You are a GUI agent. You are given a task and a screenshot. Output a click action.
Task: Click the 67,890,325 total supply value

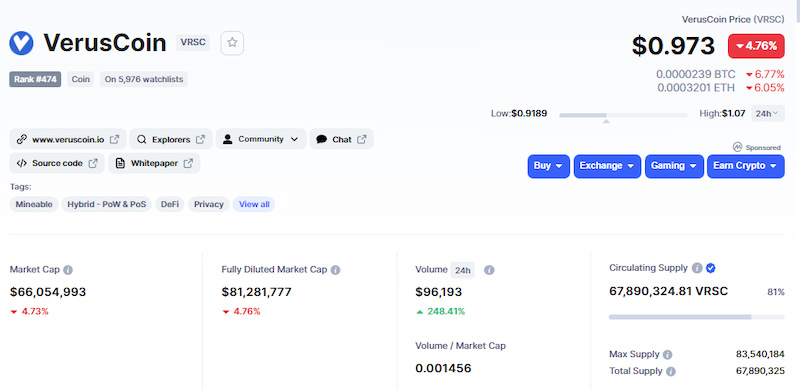tap(760, 371)
